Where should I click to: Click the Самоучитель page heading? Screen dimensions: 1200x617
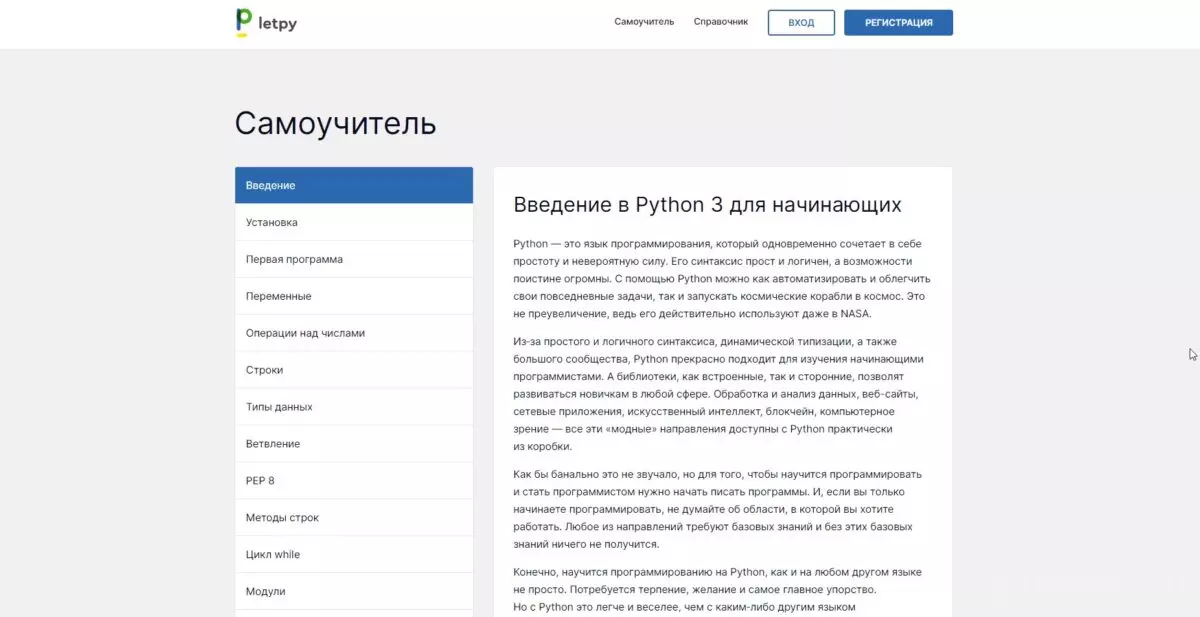[335, 124]
